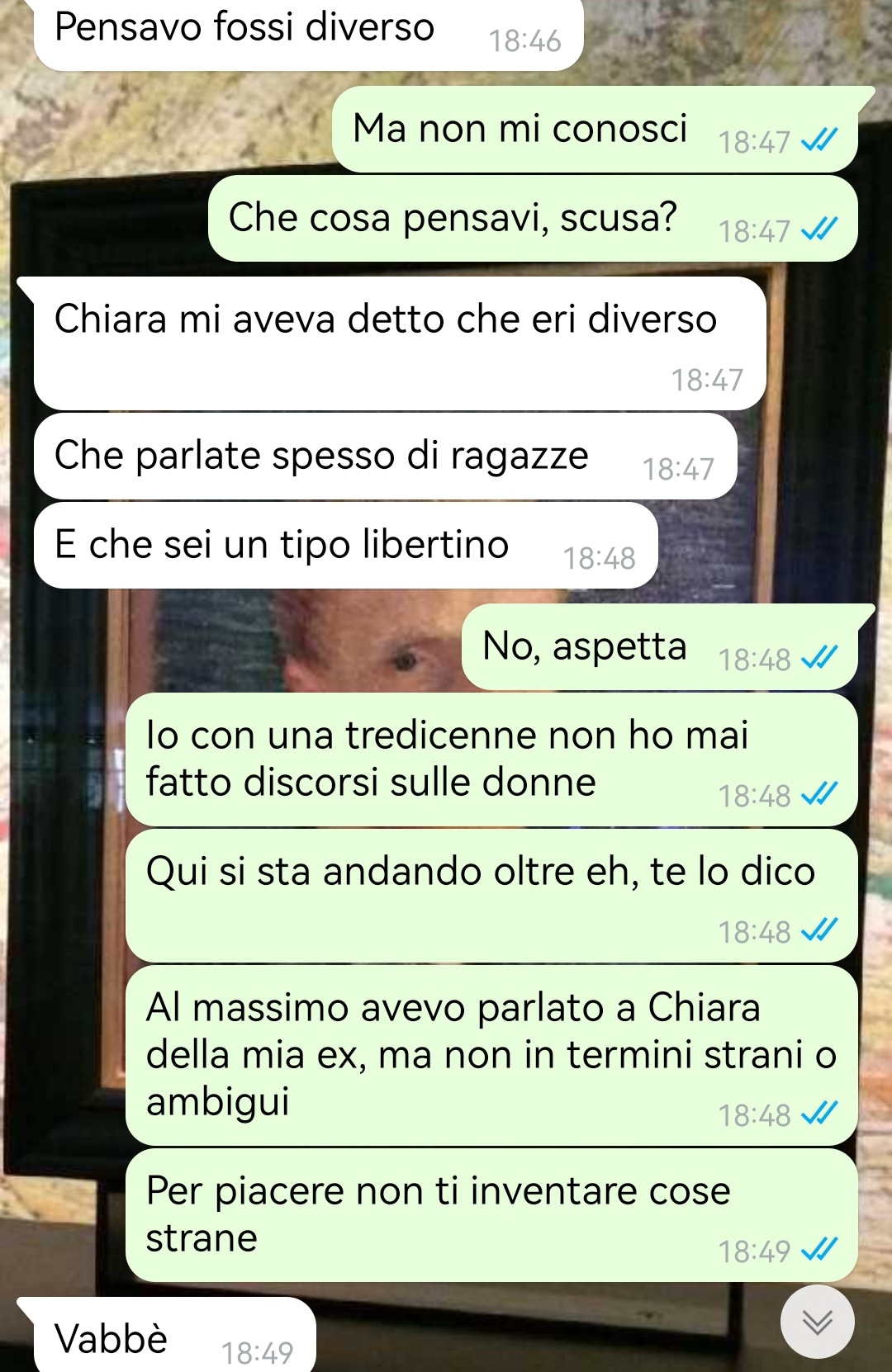Viewport: 892px width, 1372px height.
Task: Tap double check on 'Al massimo avevo parlato' message
Action: coord(819,1114)
